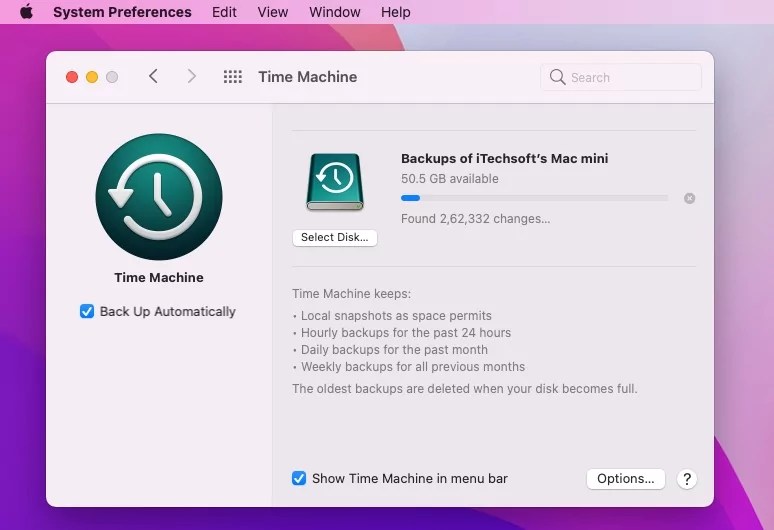Close the window with red button
This screenshot has height=530, width=774.
pyautogui.click(x=72, y=77)
